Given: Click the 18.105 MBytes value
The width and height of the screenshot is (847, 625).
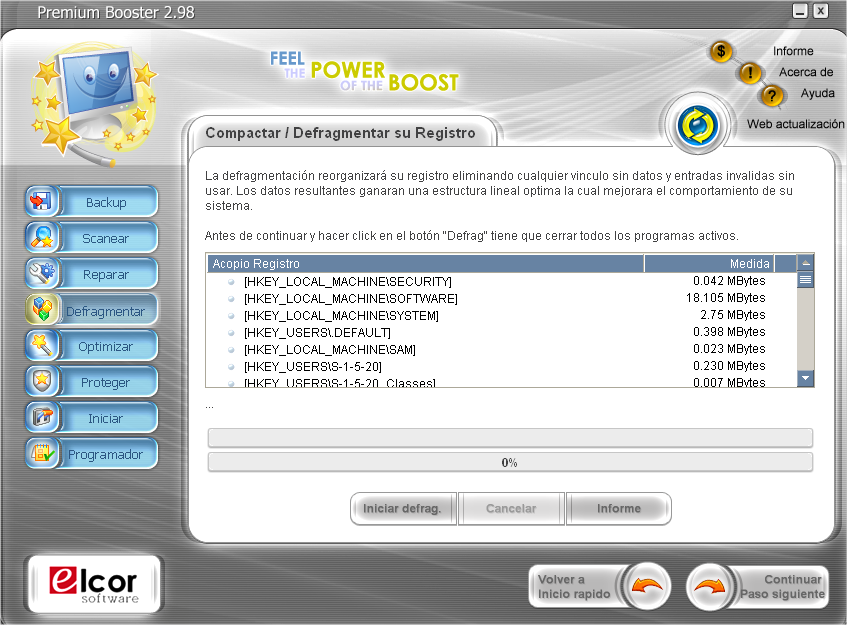Looking at the screenshot, I should pos(725,298).
